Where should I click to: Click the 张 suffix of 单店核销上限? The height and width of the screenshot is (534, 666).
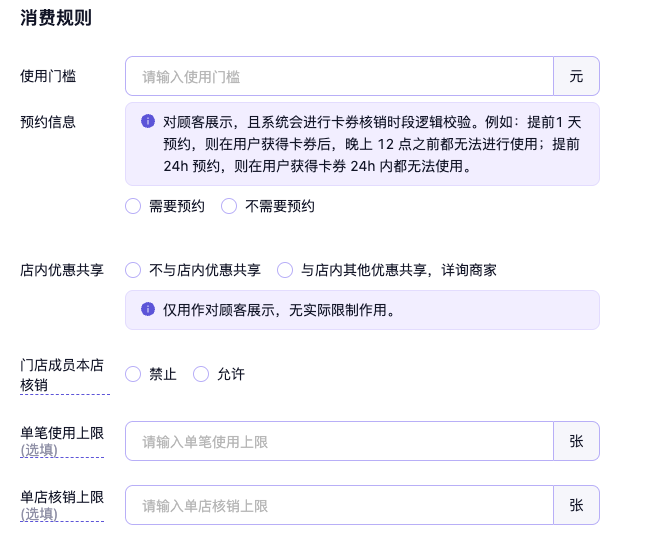(x=576, y=505)
